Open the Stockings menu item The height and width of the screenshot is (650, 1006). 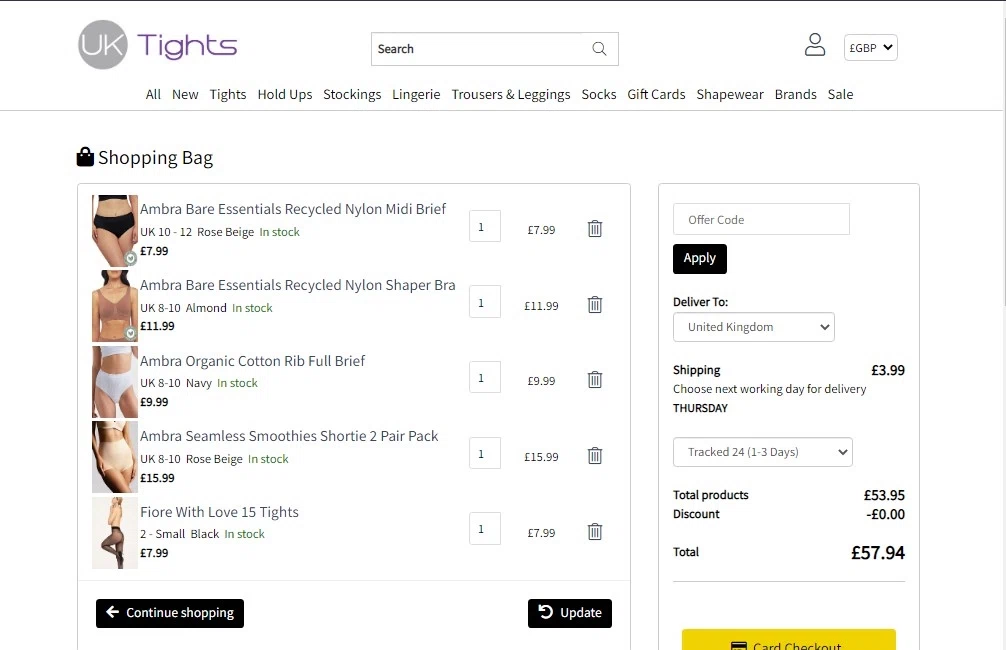click(352, 94)
